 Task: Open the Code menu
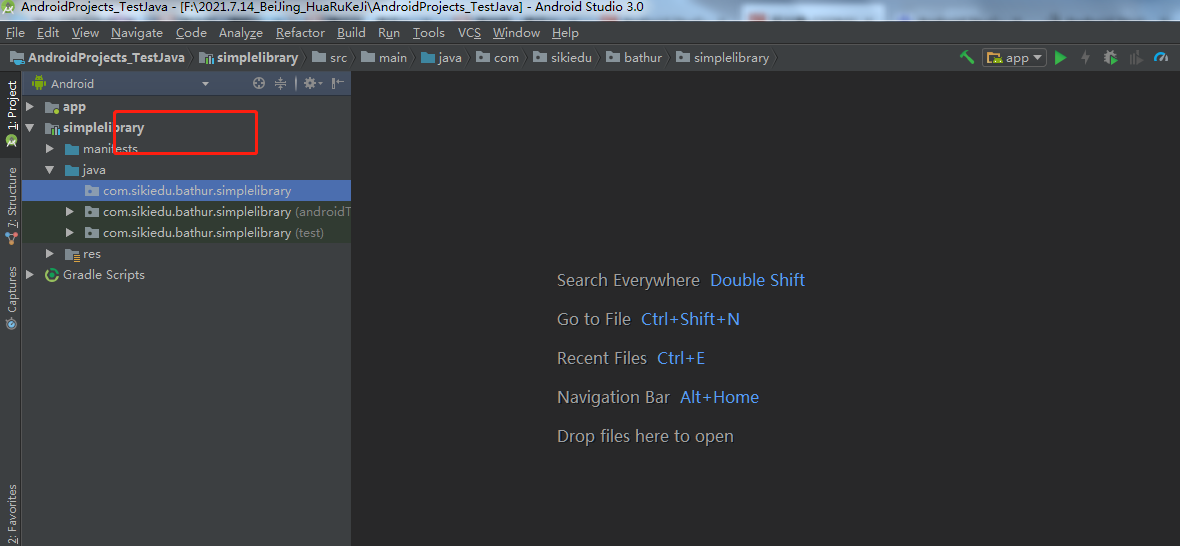191,32
